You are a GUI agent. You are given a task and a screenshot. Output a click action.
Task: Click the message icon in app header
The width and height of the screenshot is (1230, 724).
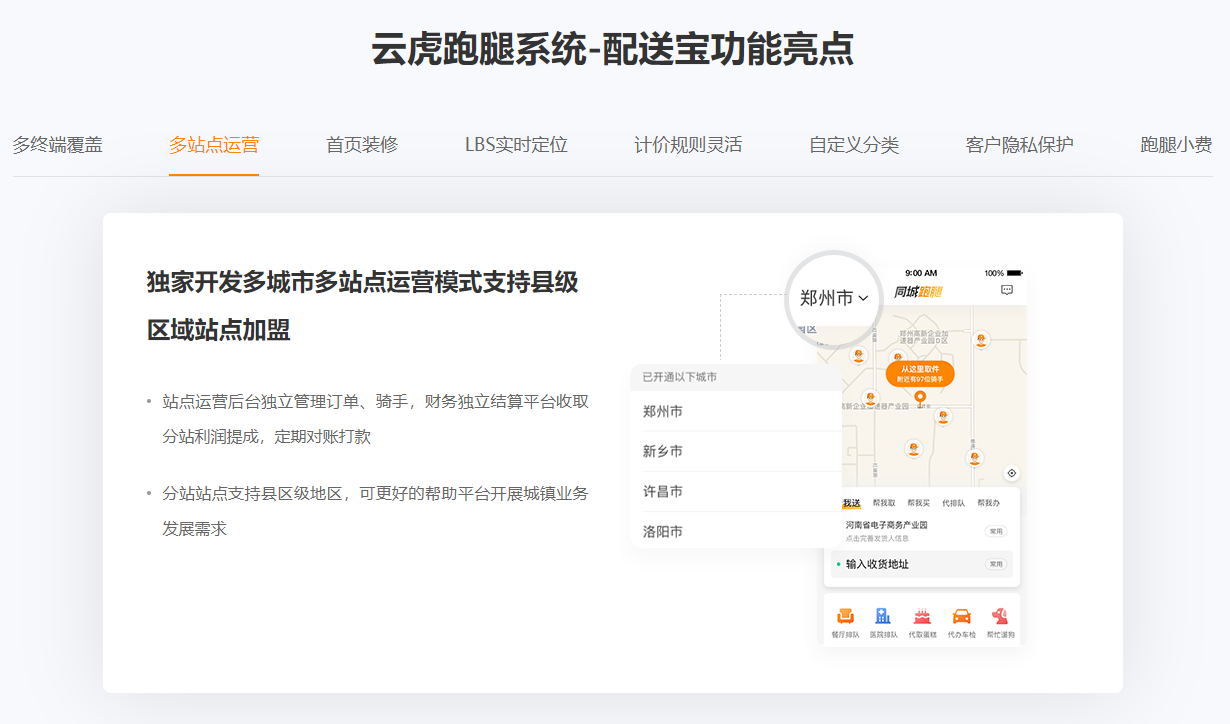(1006, 291)
